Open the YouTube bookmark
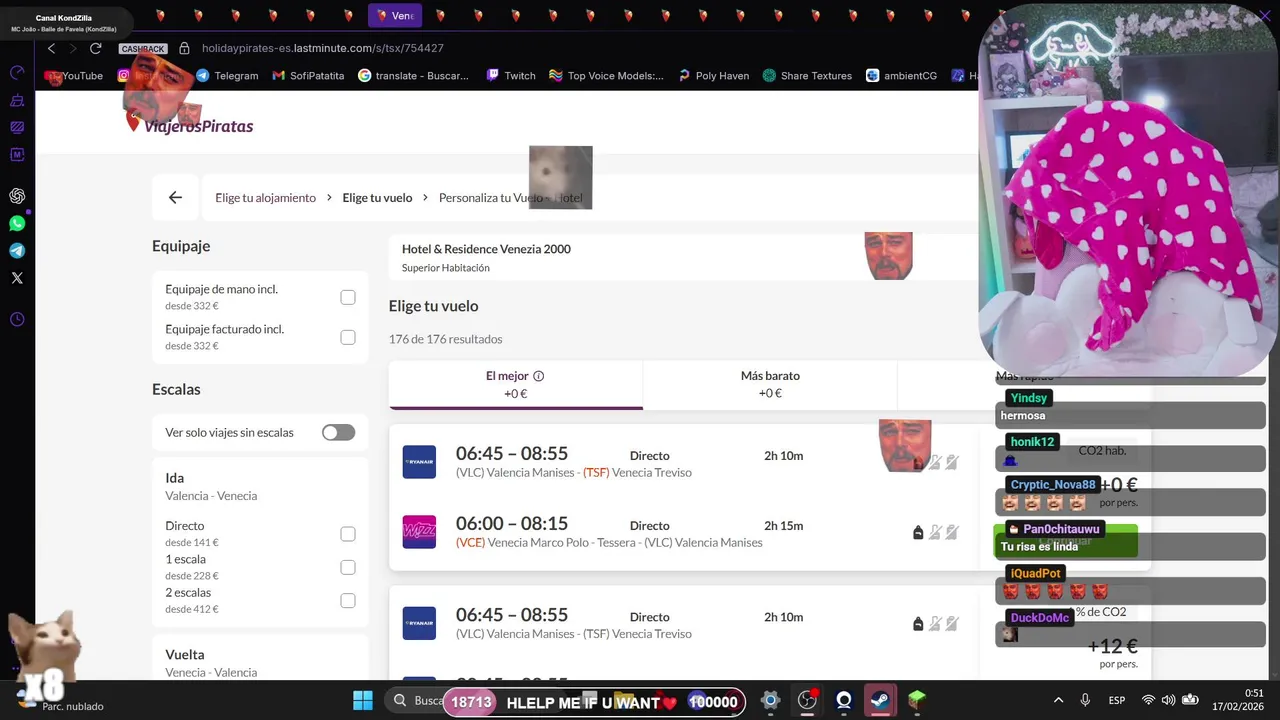The height and width of the screenshot is (720, 1280). (x=76, y=76)
